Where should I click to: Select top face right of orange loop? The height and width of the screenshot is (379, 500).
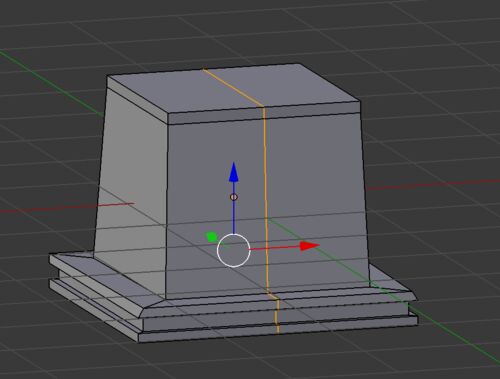tap(300, 85)
